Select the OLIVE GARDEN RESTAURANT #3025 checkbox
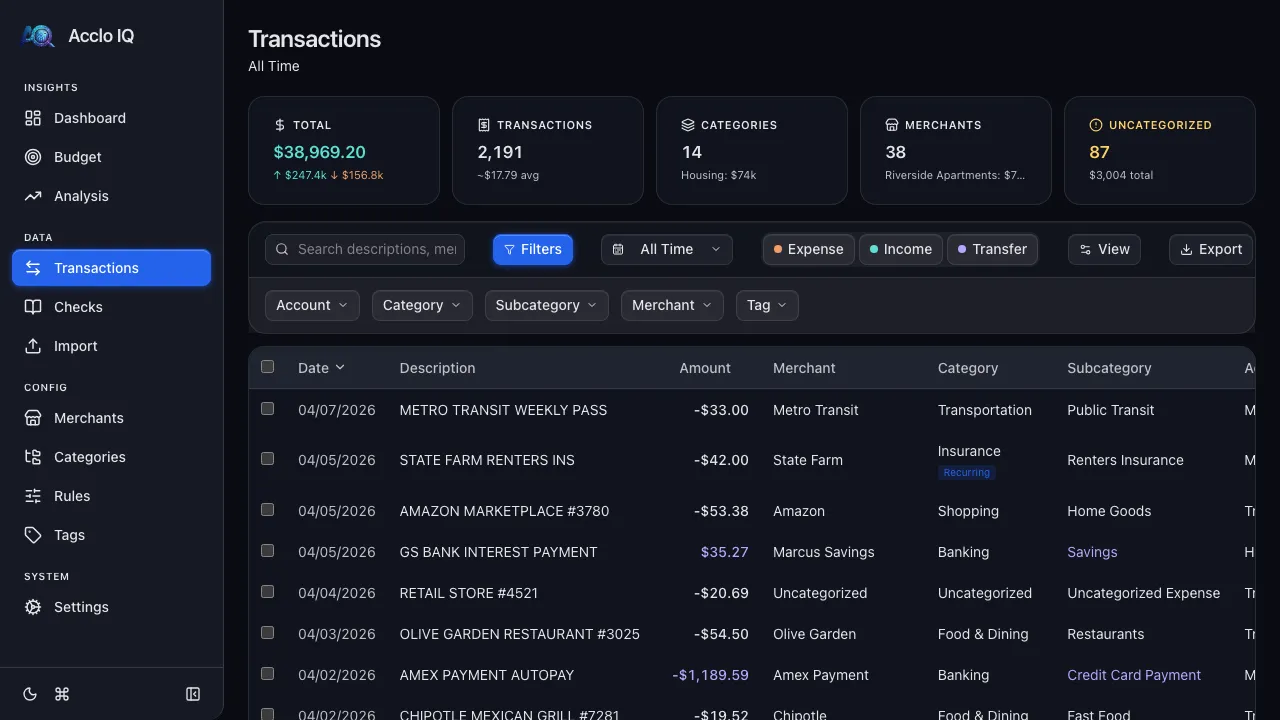1280x720 pixels. pyautogui.click(x=267, y=633)
